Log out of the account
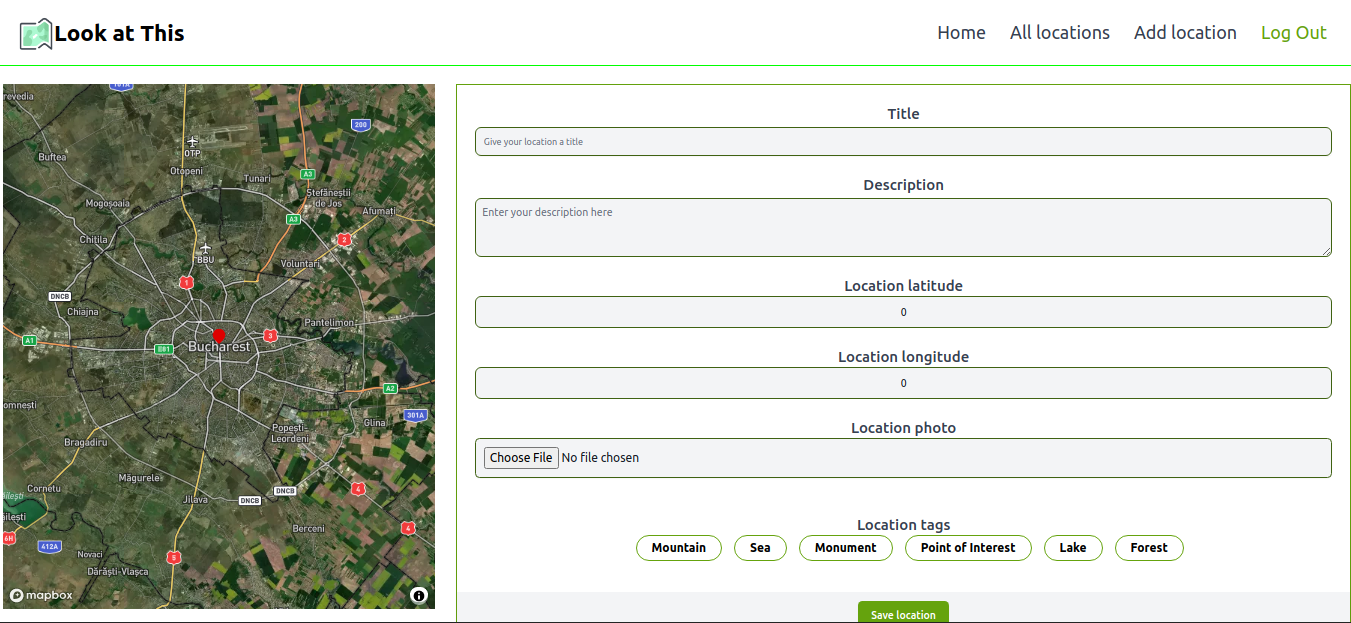Viewport: 1351px width, 623px height. tap(1293, 33)
